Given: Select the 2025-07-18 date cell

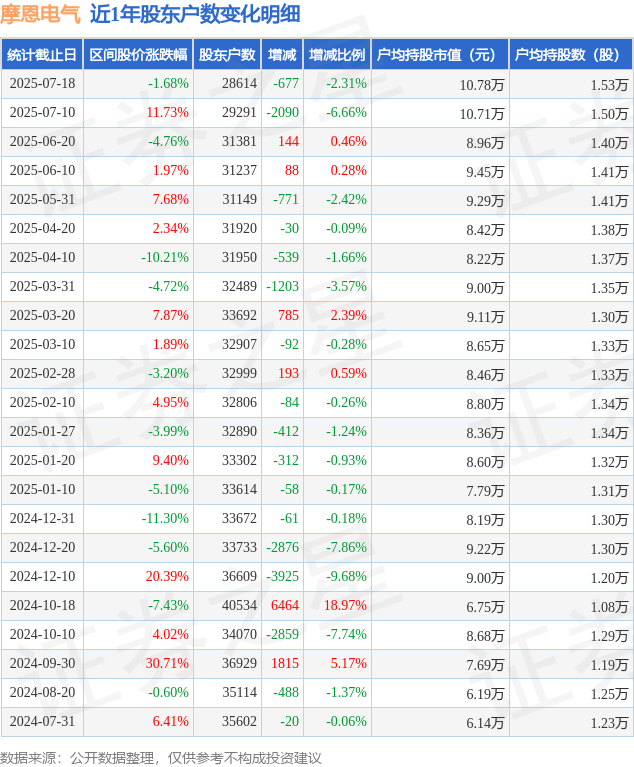Looking at the screenshot, I should coord(43,84).
